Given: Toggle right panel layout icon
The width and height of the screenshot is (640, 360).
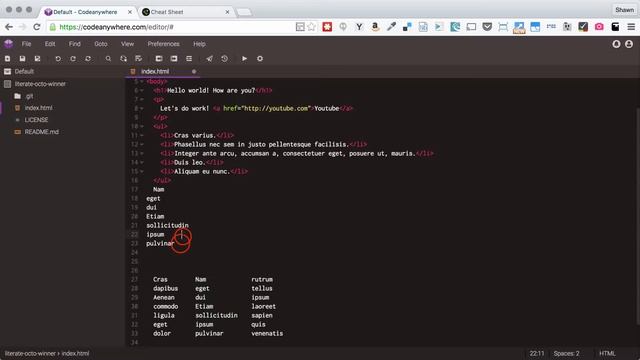Looking at the screenshot, I should [x=174, y=59].
